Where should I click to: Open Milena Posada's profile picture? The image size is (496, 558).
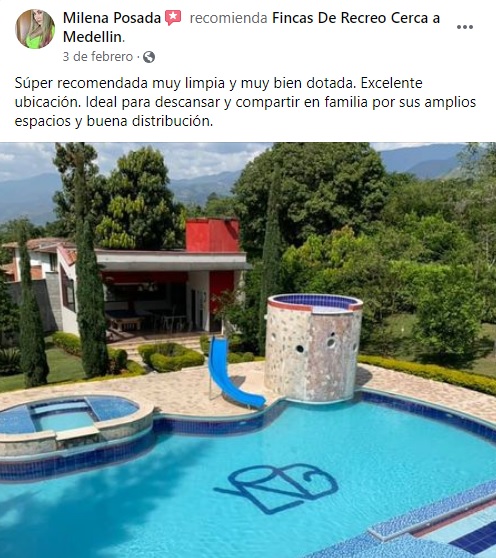[35, 29]
